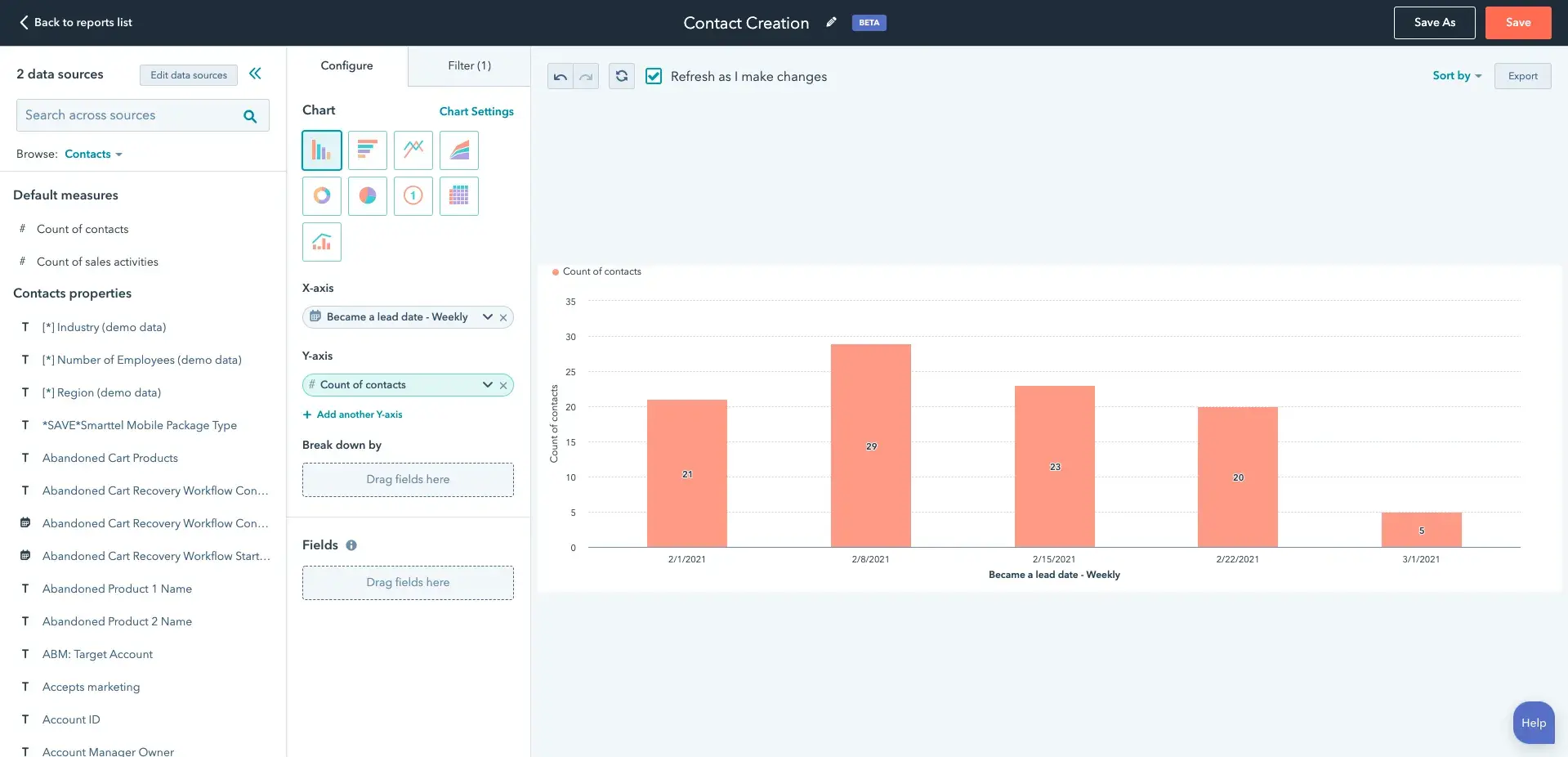Select the vertical bar chart type
This screenshot has height=757, width=1568.
coord(321,150)
